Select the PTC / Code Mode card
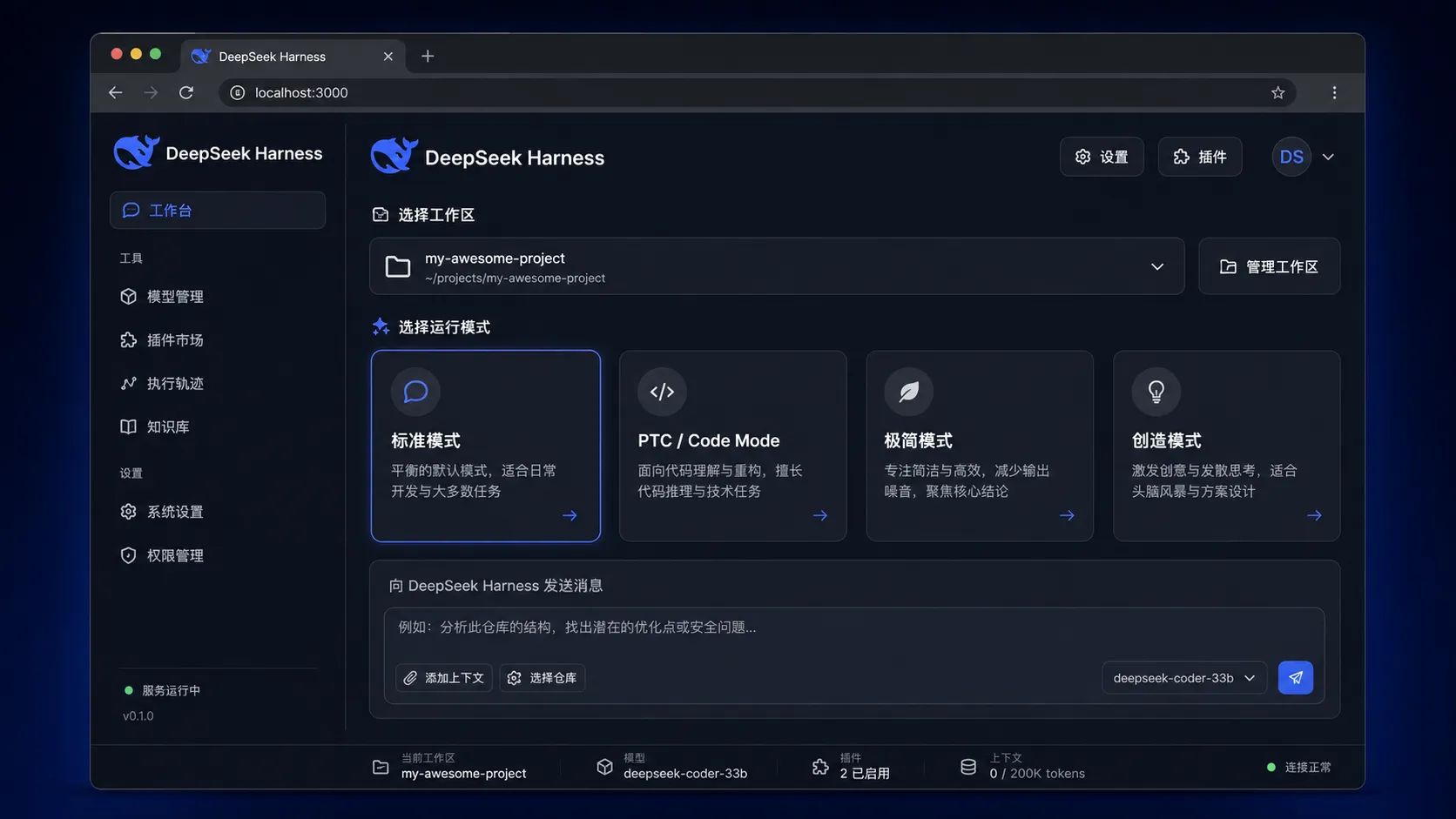 (x=732, y=446)
